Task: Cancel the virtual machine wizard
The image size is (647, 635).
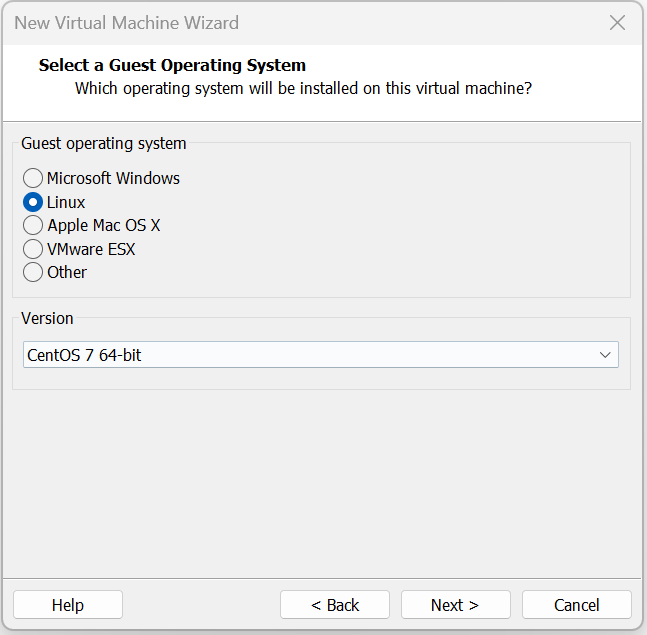Action: tap(577, 605)
